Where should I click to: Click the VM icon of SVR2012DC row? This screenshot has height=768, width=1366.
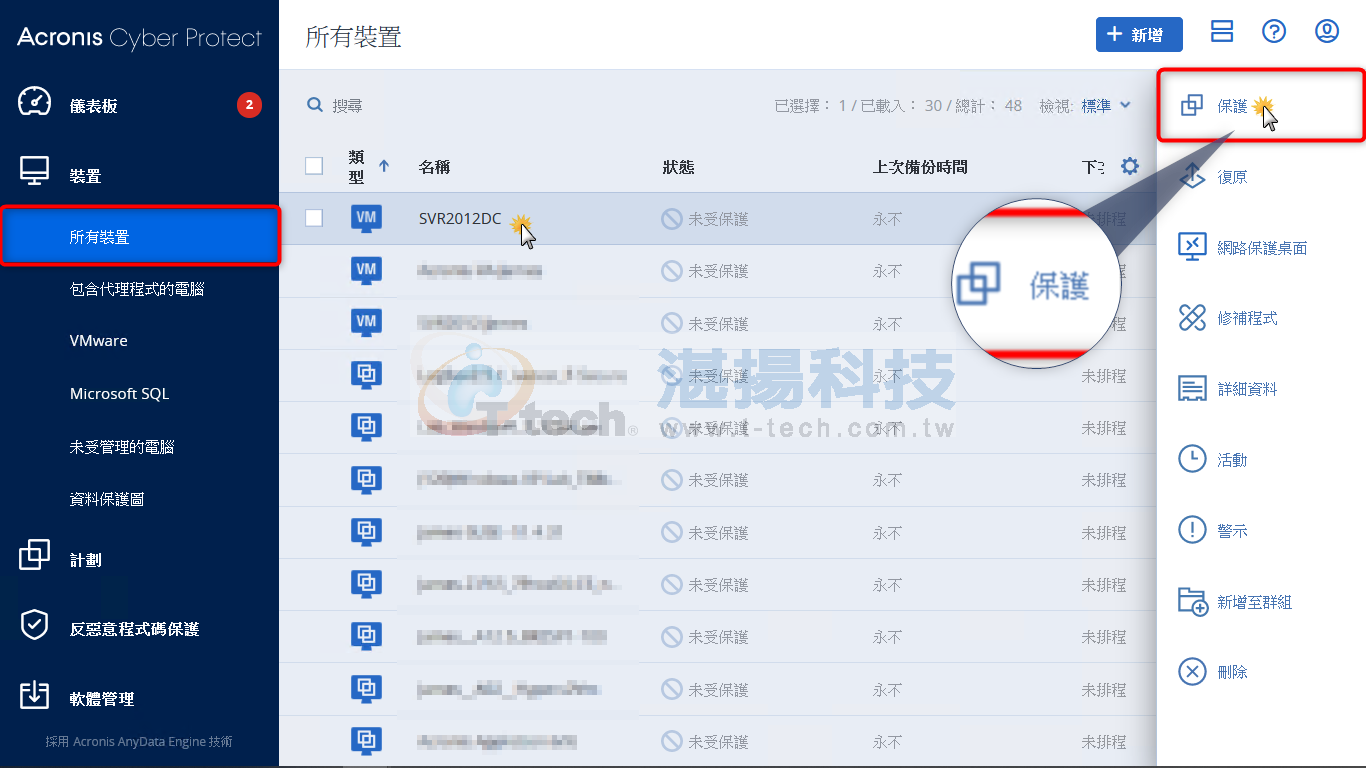tap(366, 218)
